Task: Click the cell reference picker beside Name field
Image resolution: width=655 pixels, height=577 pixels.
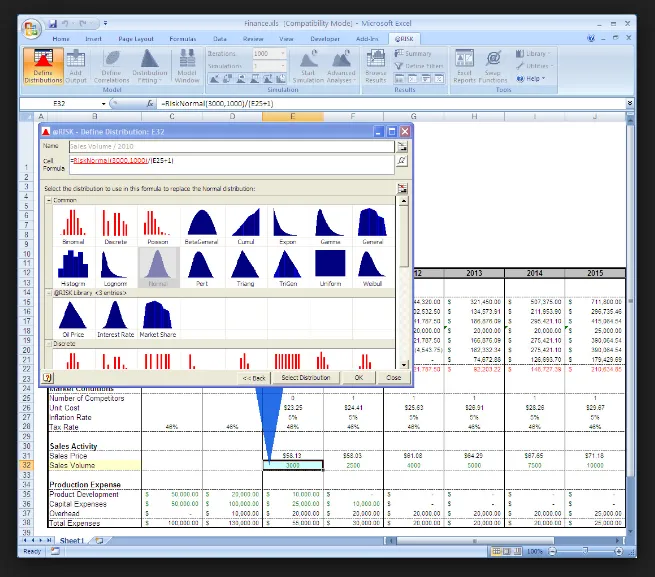Action: point(402,147)
